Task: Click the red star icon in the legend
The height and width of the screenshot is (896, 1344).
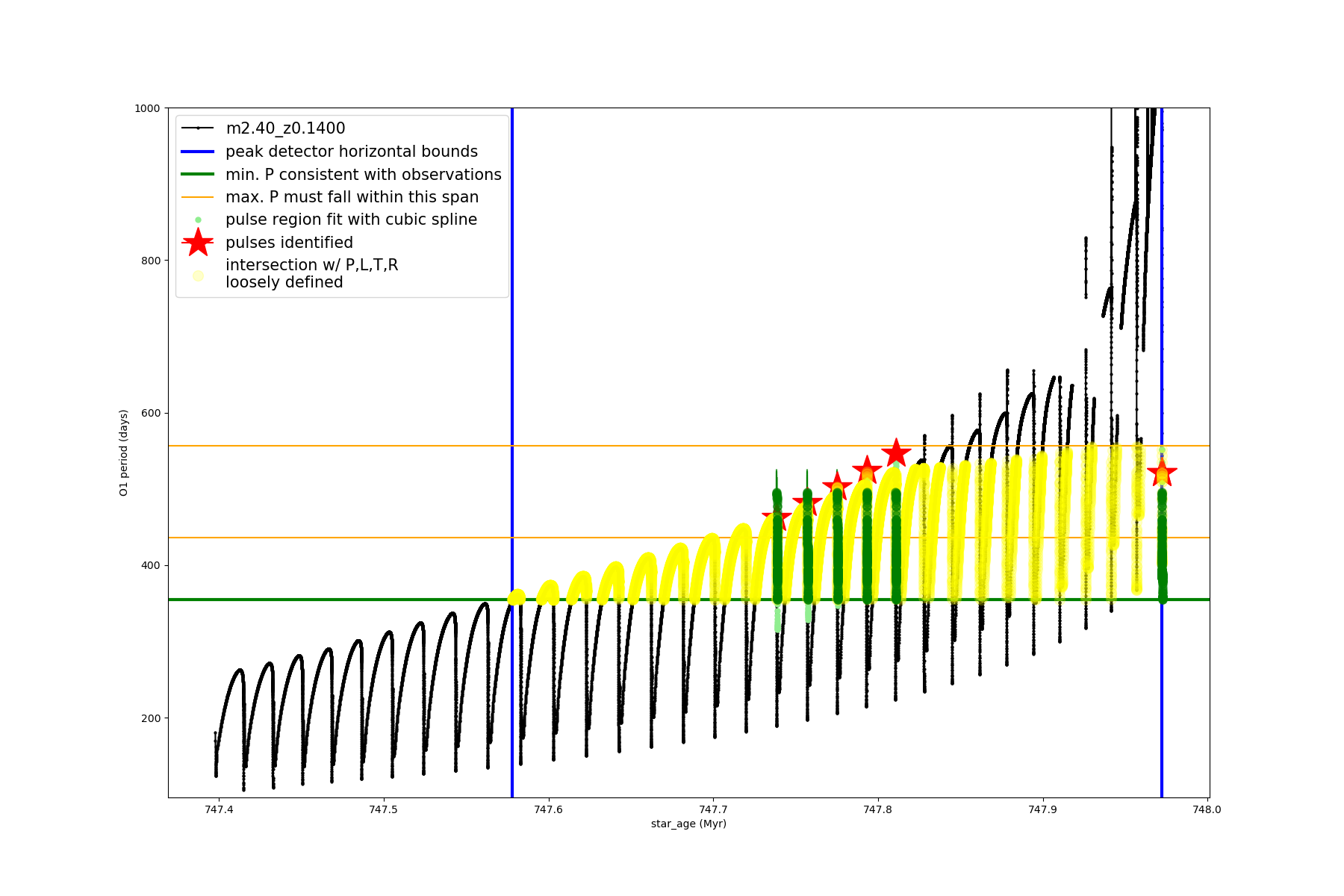Action: [x=198, y=243]
